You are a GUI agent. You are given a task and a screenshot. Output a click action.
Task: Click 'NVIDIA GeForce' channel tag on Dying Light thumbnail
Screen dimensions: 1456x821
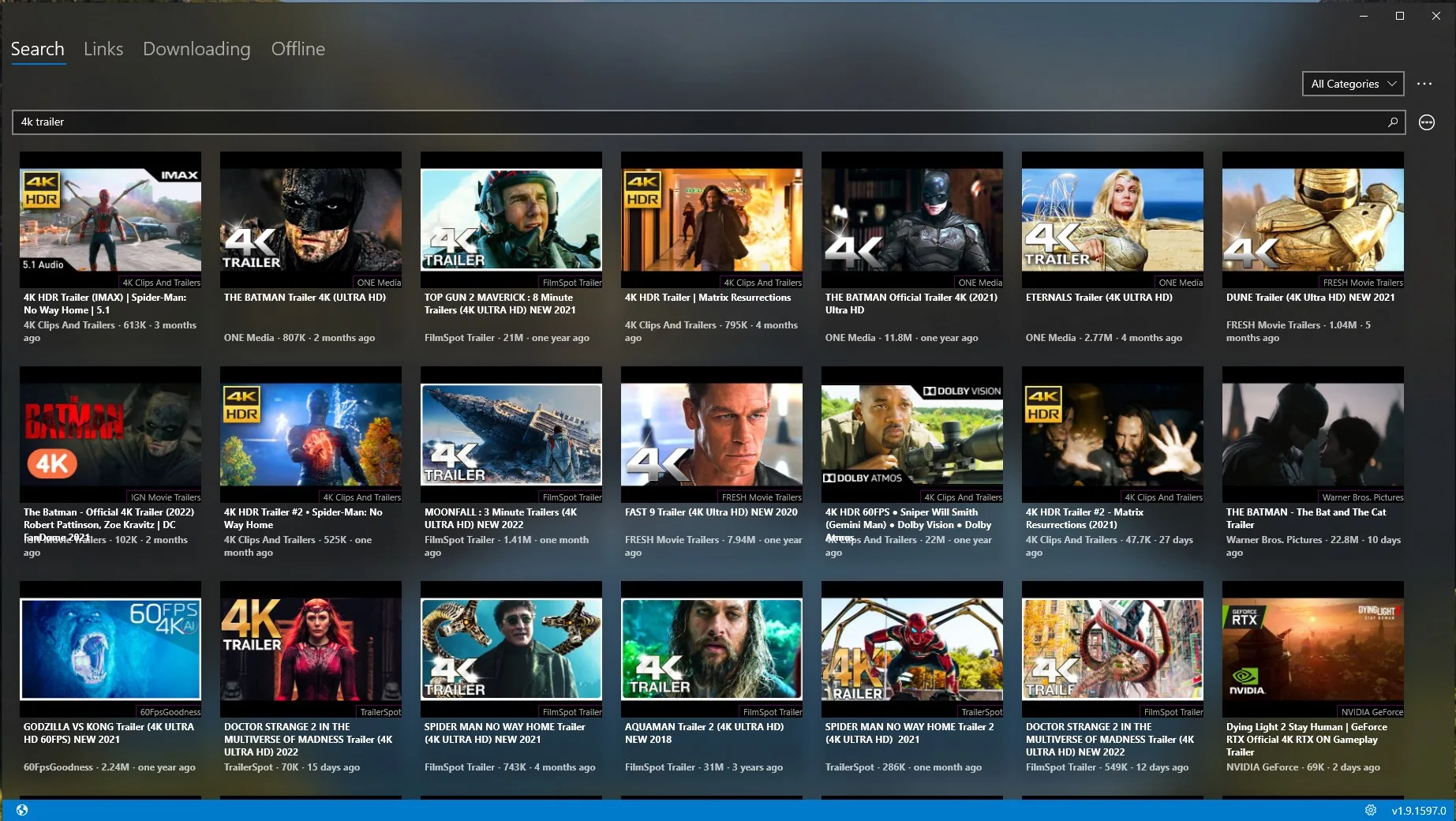point(1372,712)
